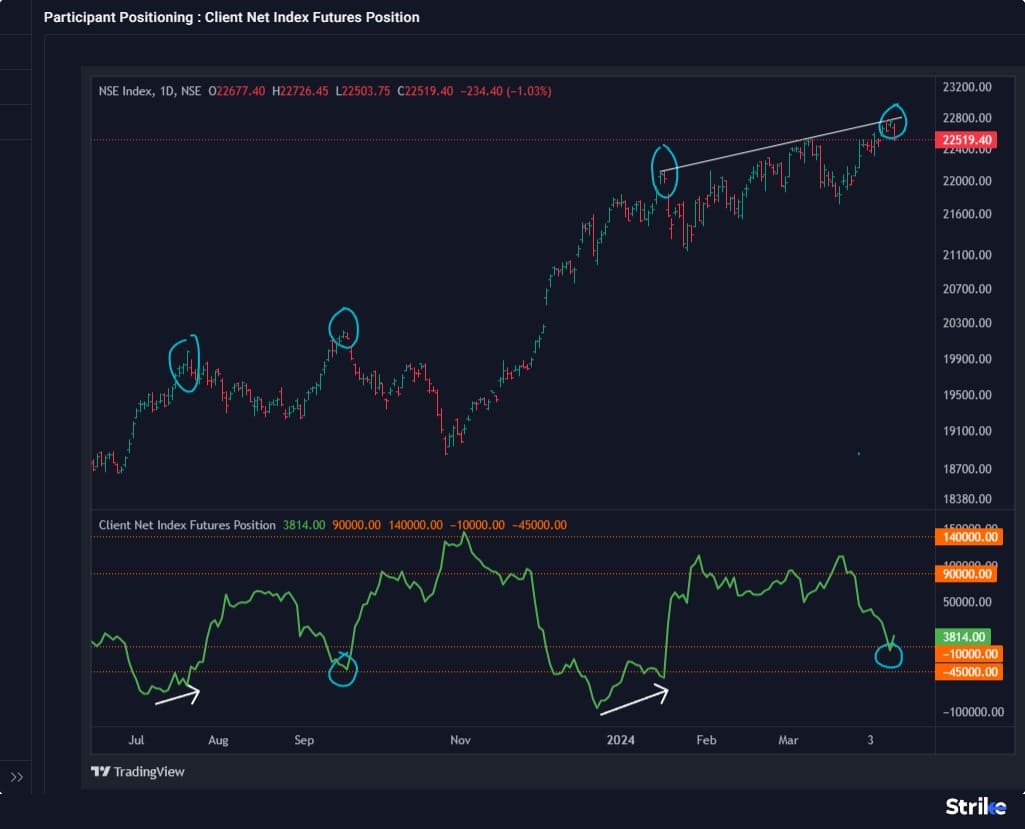Select the orange -10000.00 level label
Image resolution: width=1025 pixels, height=829 pixels.
(x=967, y=654)
